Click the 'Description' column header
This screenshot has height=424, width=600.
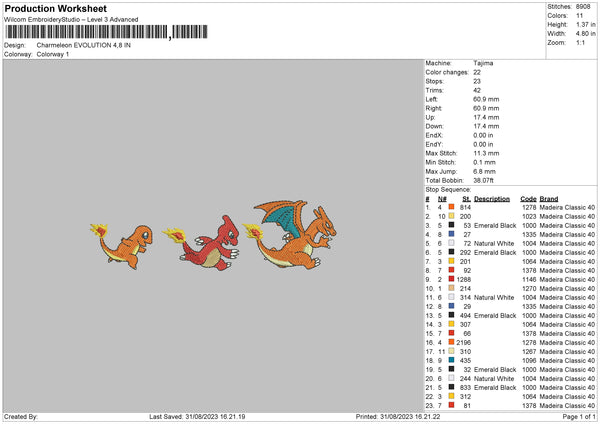click(x=492, y=199)
